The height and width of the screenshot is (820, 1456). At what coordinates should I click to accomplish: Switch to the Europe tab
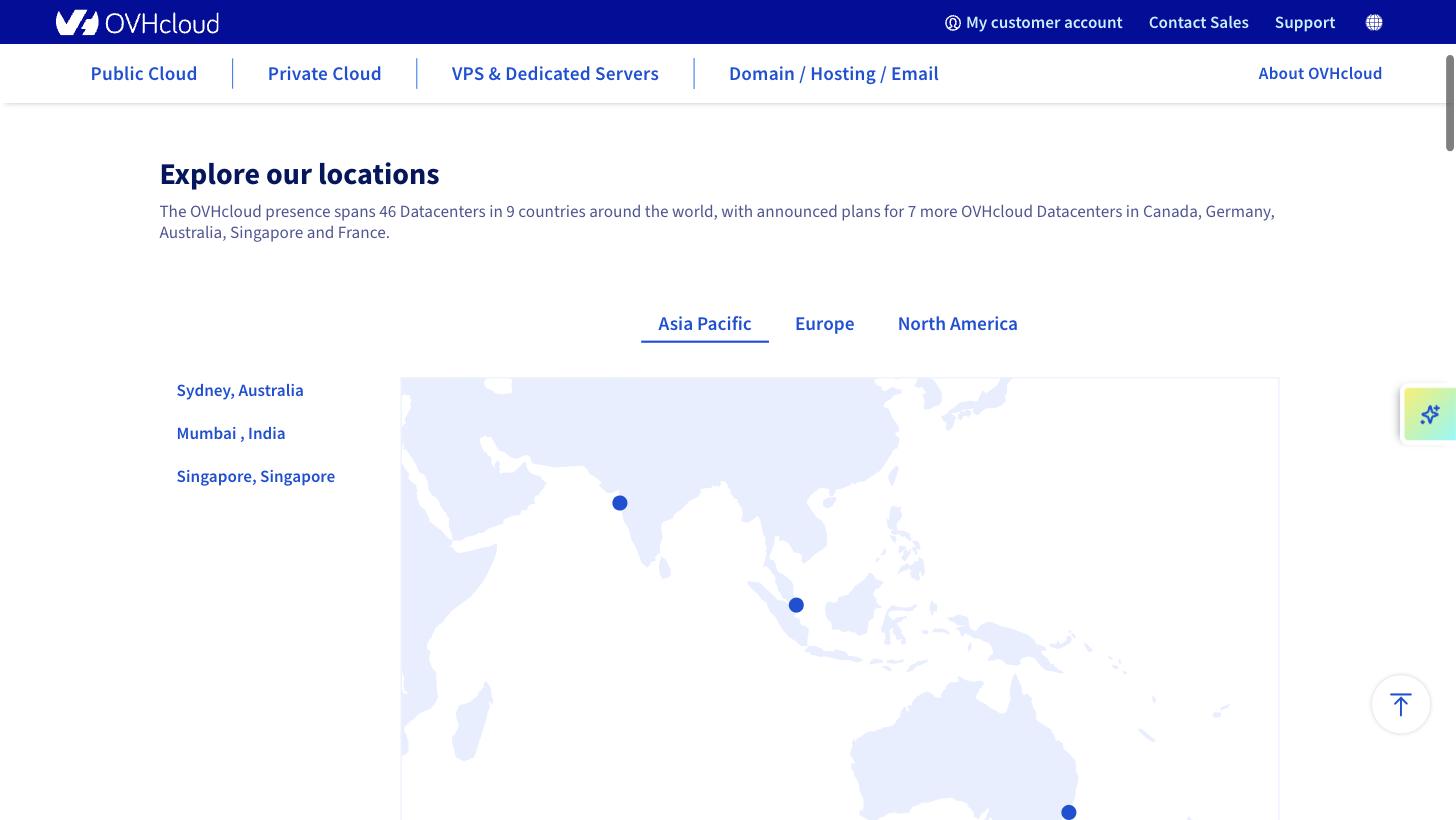point(825,323)
